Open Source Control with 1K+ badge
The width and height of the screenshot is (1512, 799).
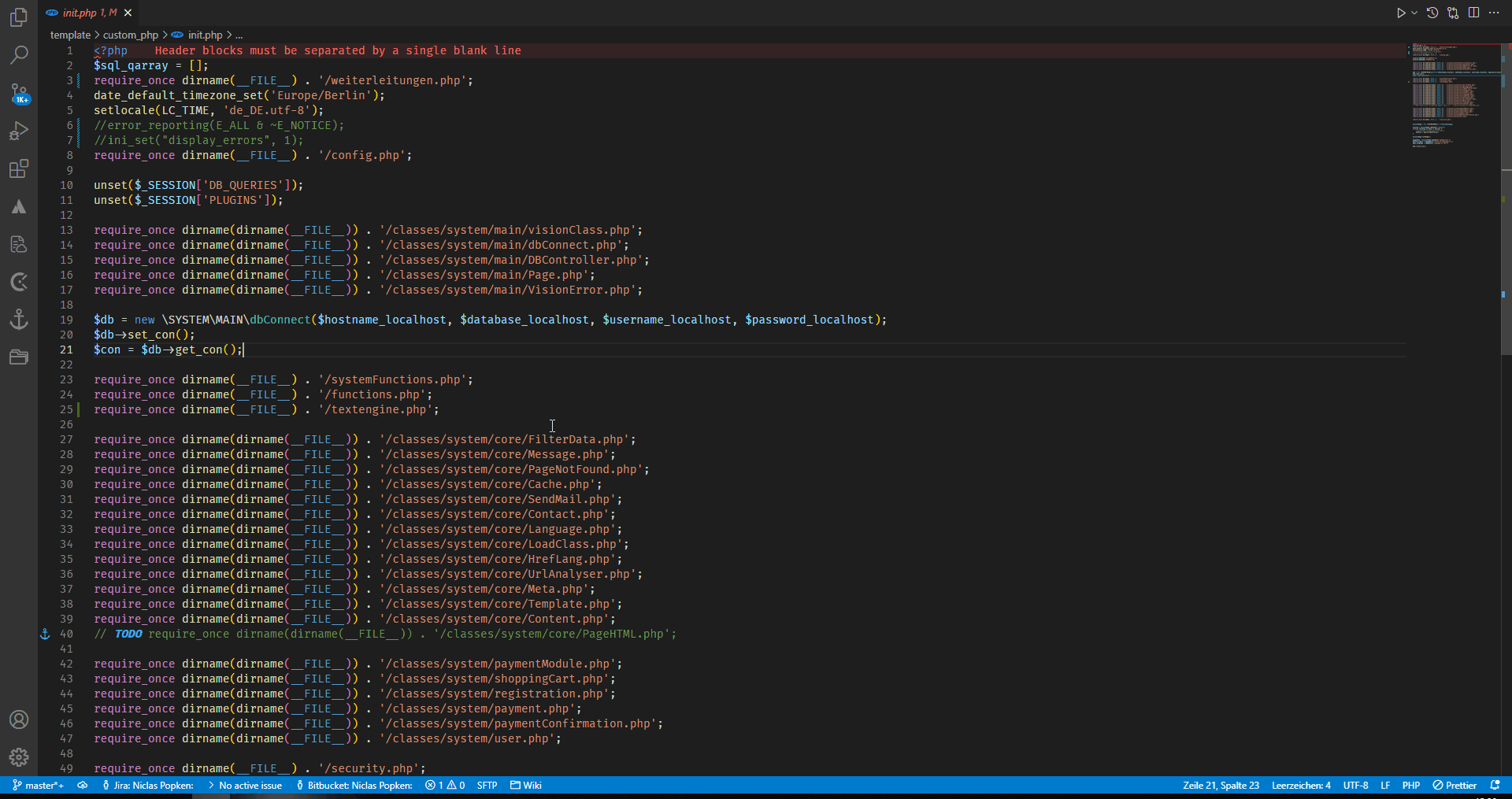coord(19,94)
